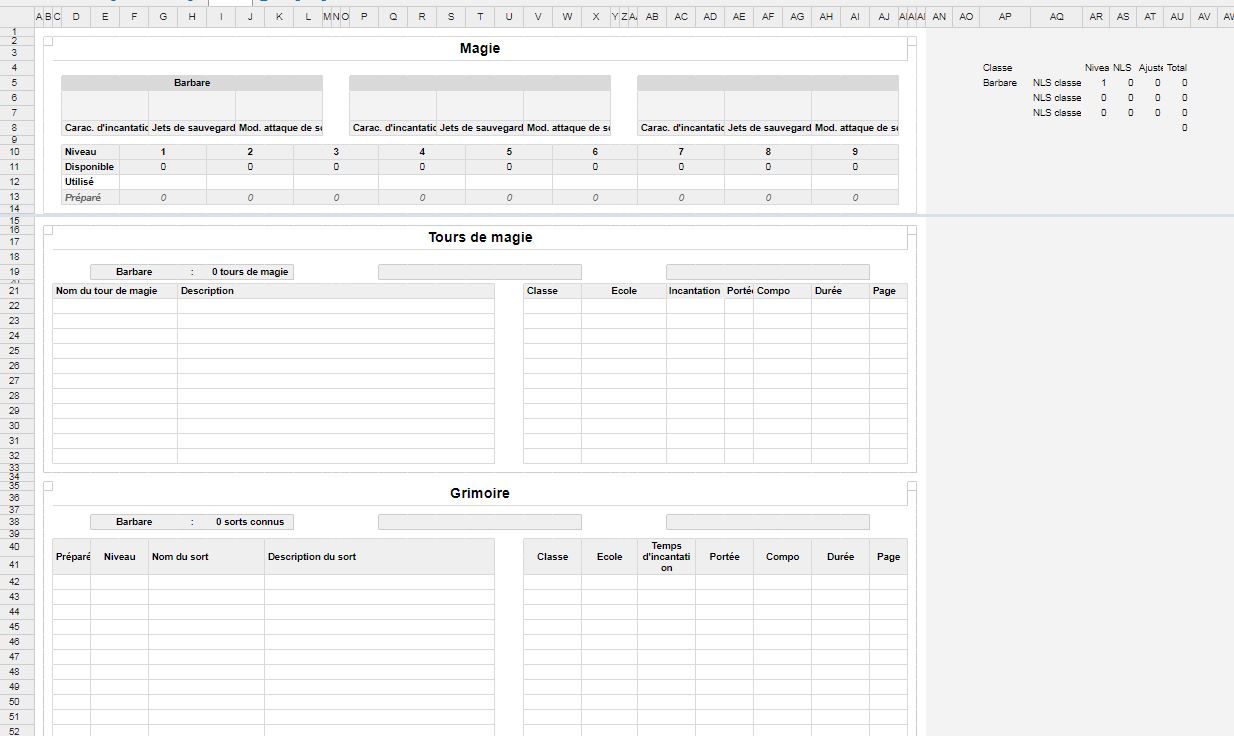The height and width of the screenshot is (736, 1234).
Task: Click row header 41
Action: (15, 565)
